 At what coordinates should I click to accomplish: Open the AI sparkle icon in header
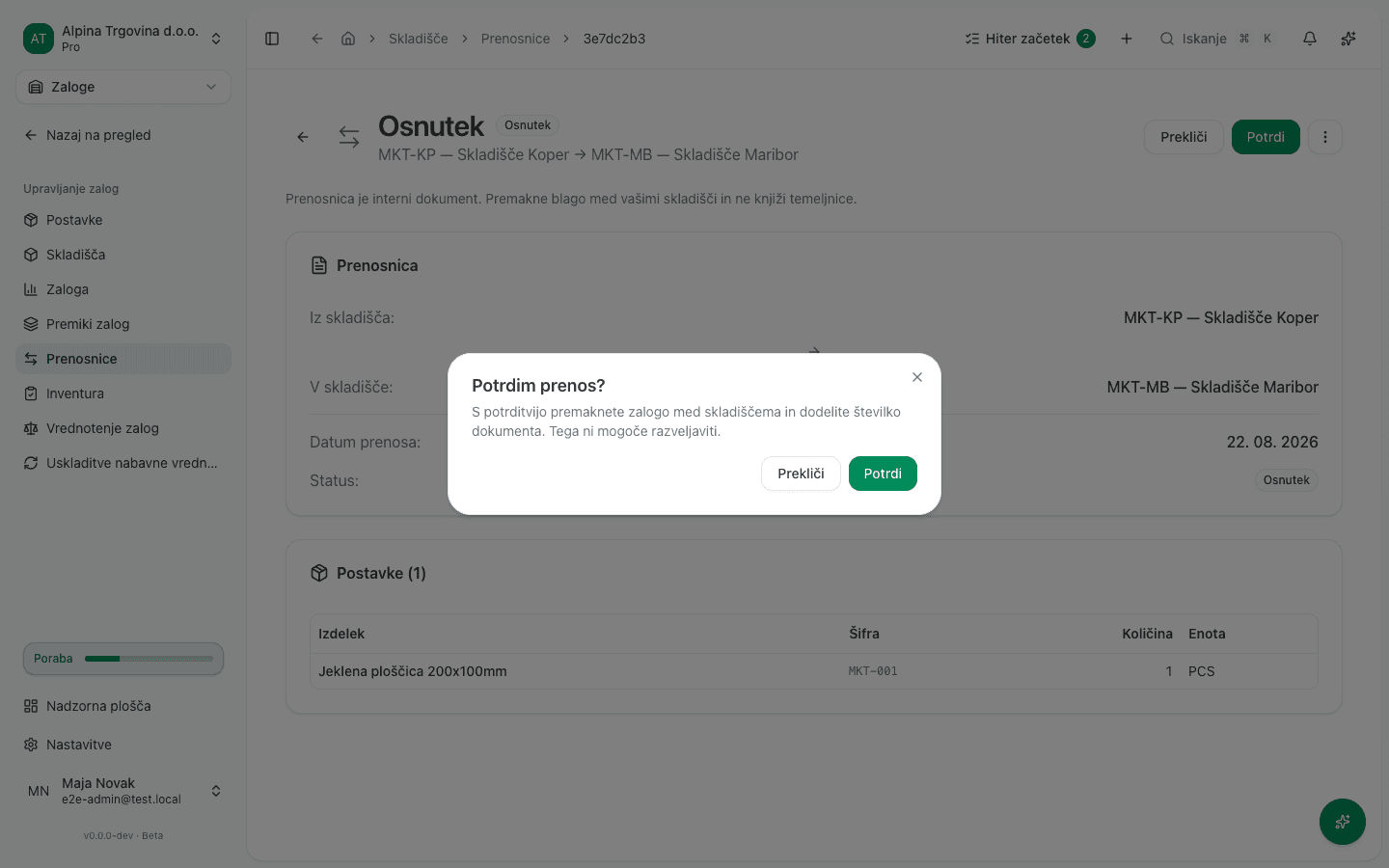1348,39
